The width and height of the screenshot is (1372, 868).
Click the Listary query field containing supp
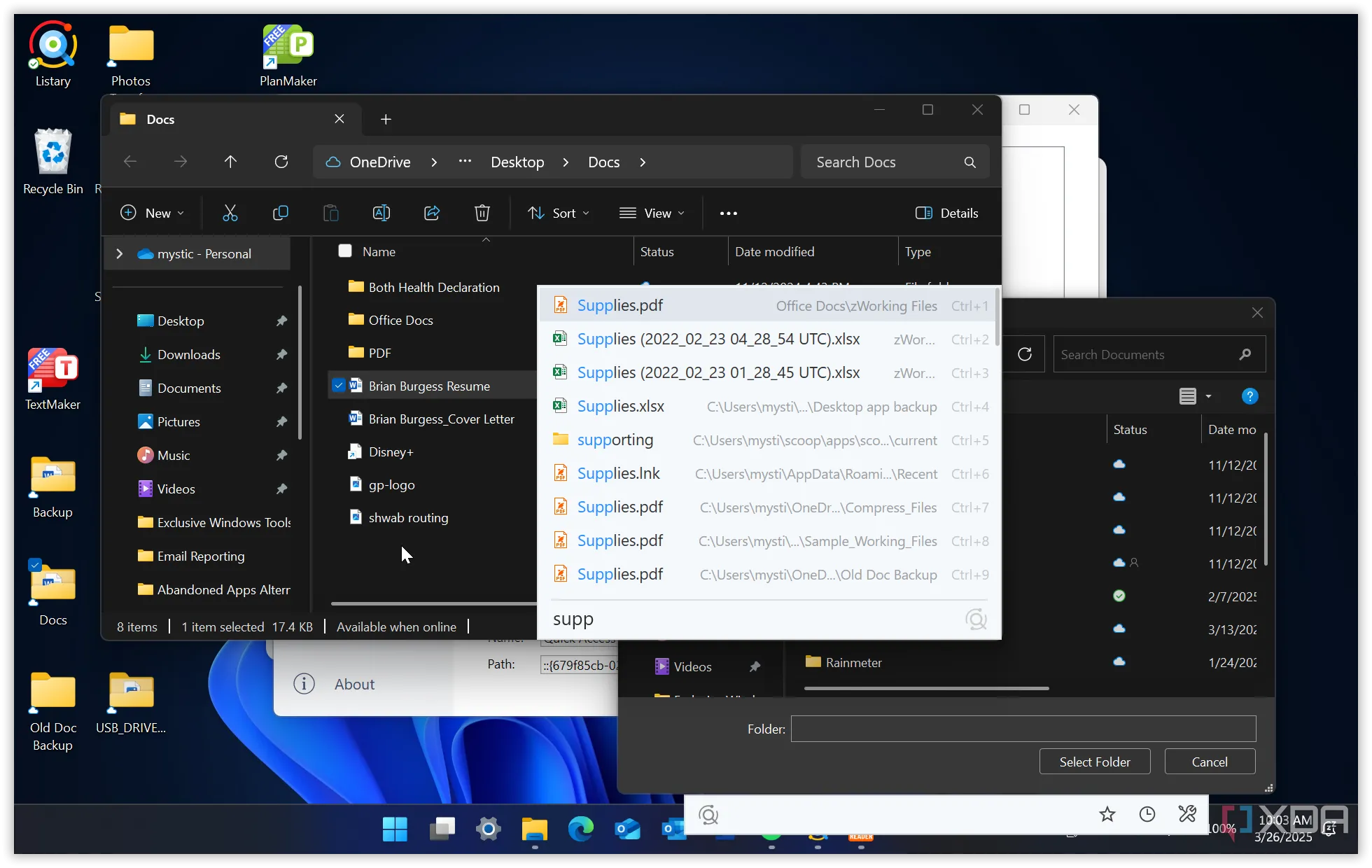point(756,619)
